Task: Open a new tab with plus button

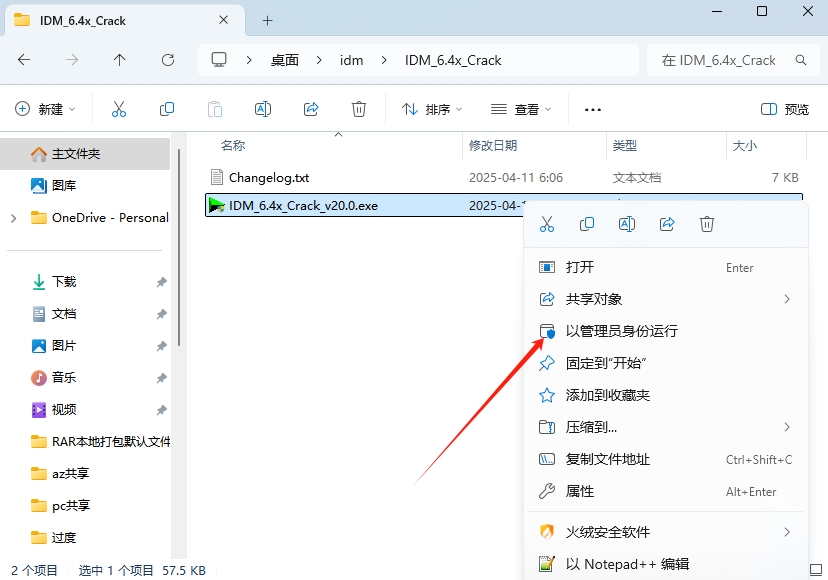Action: (x=268, y=21)
